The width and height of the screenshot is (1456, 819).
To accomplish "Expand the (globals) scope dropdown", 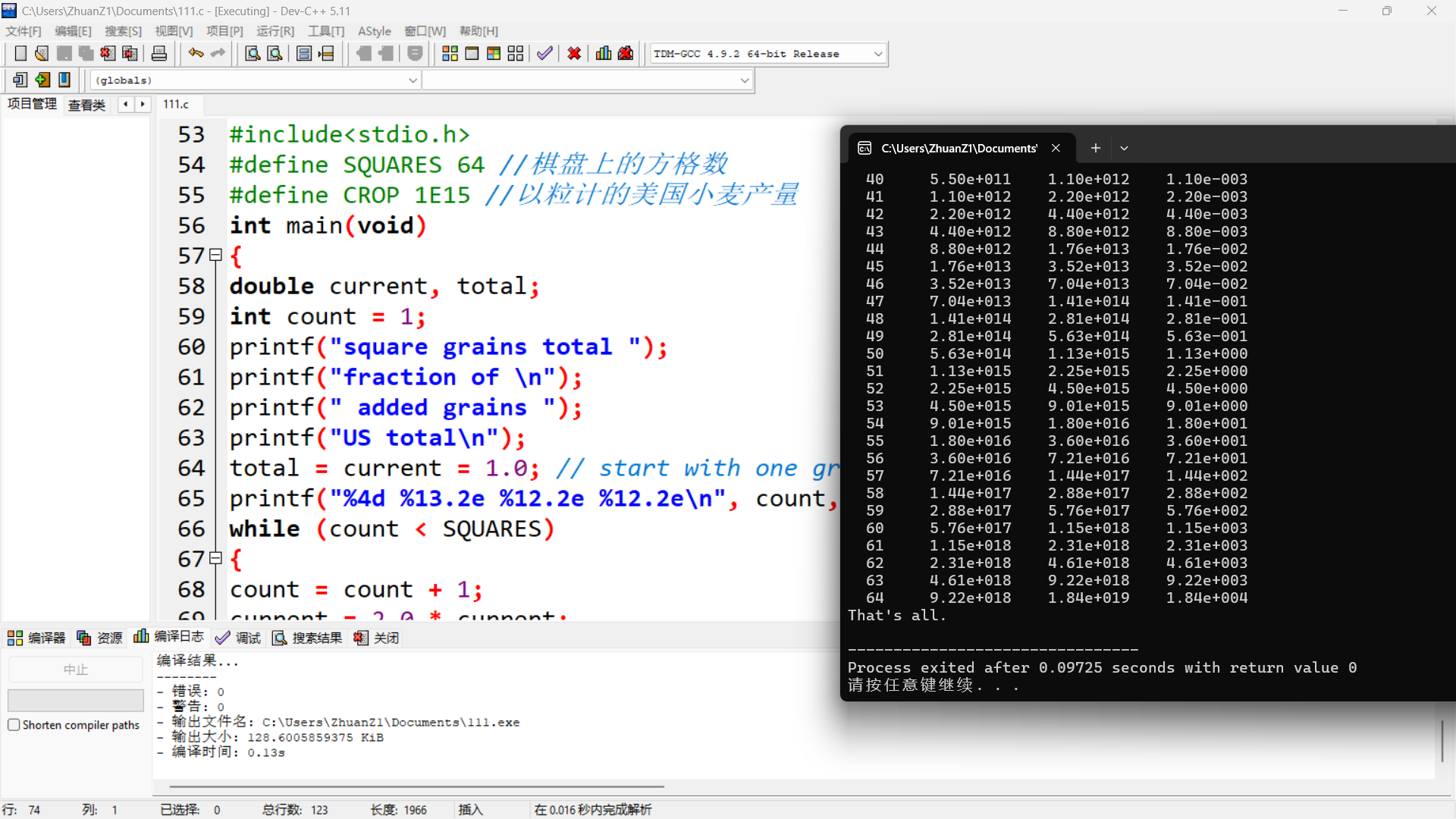I will click(413, 80).
